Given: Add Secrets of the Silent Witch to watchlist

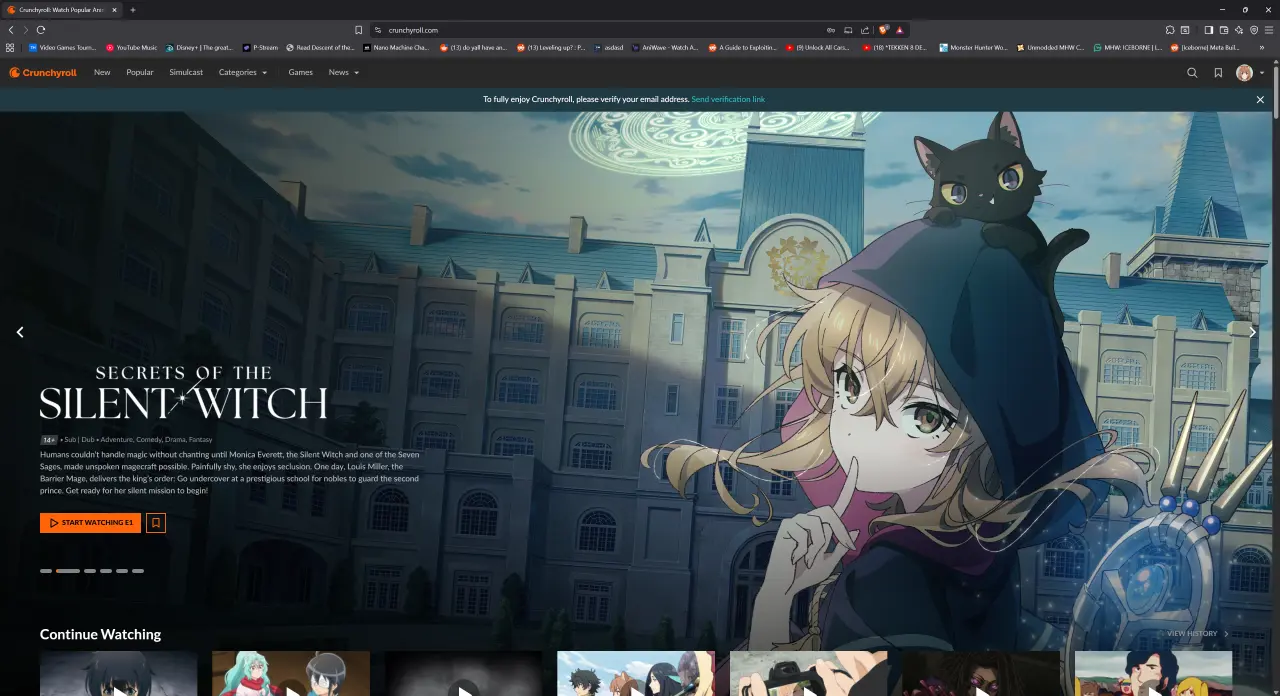Looking at the screenshot, I should tap(155, 522).
